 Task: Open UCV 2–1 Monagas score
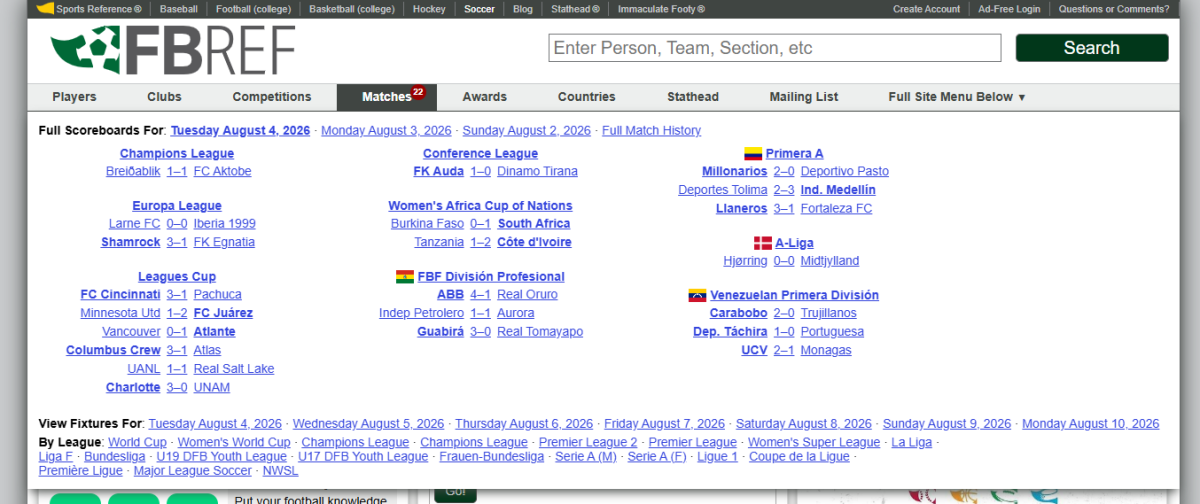tap(784, 351)
